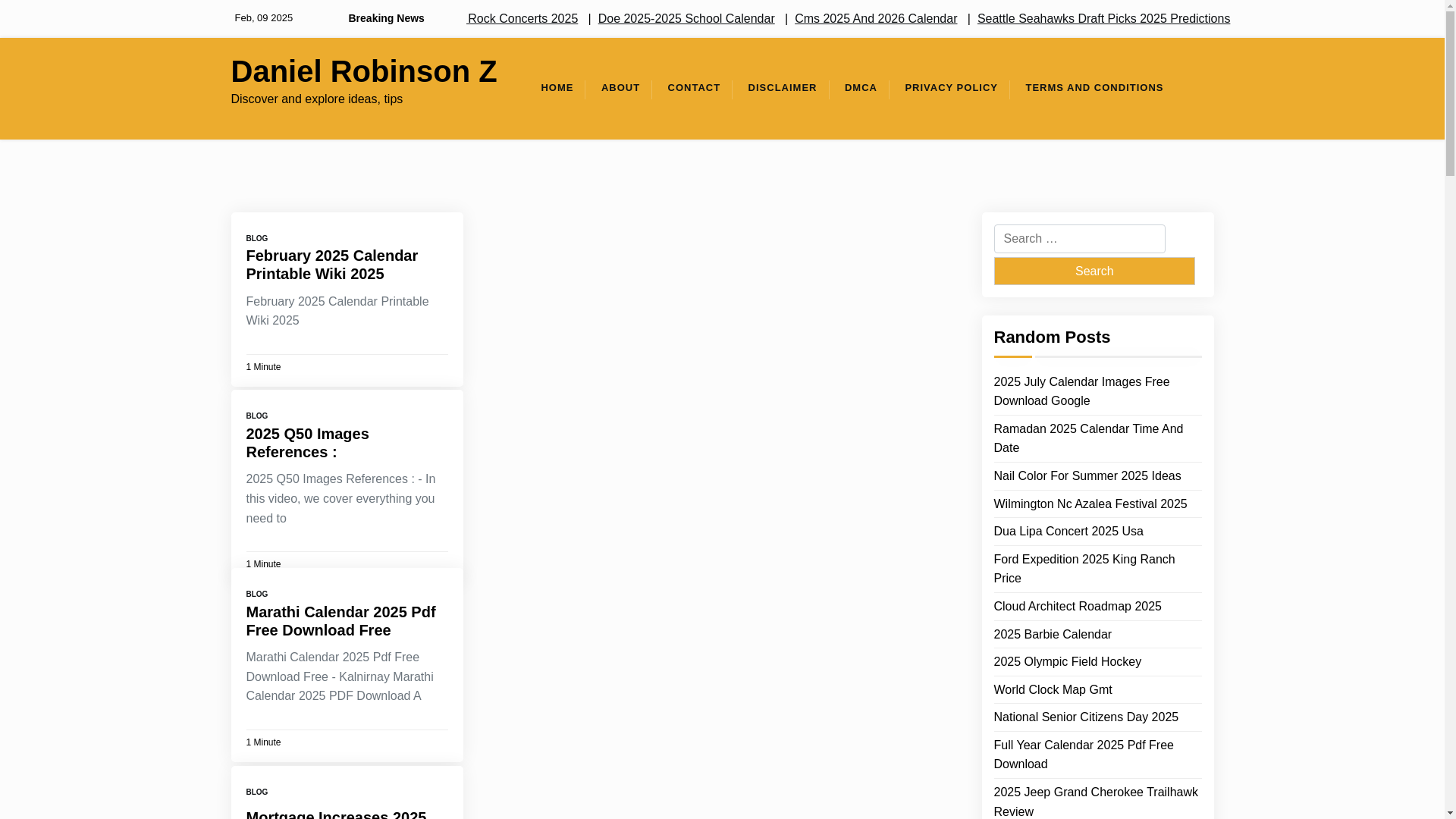Image resolution: width=1456 pixels, height=819 pixels.
Task: Click the Search button
Action: (x=1094, y=271)
